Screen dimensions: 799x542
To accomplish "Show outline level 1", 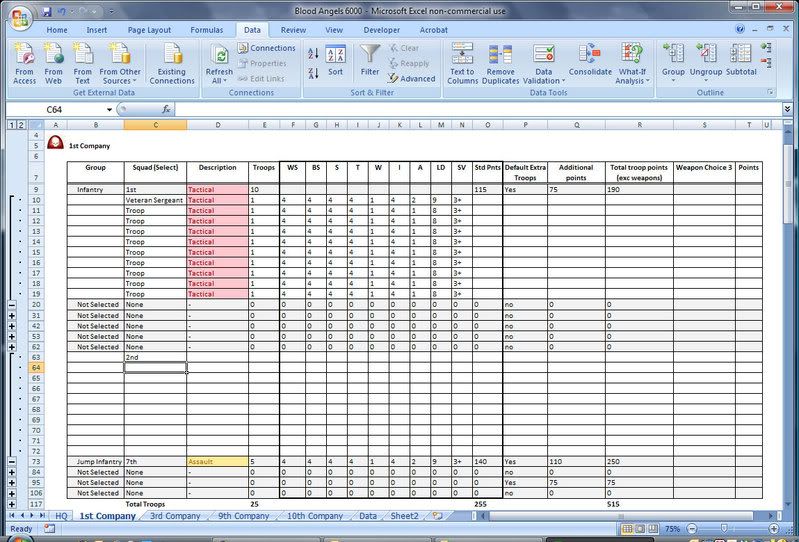I will click(12, 125).
